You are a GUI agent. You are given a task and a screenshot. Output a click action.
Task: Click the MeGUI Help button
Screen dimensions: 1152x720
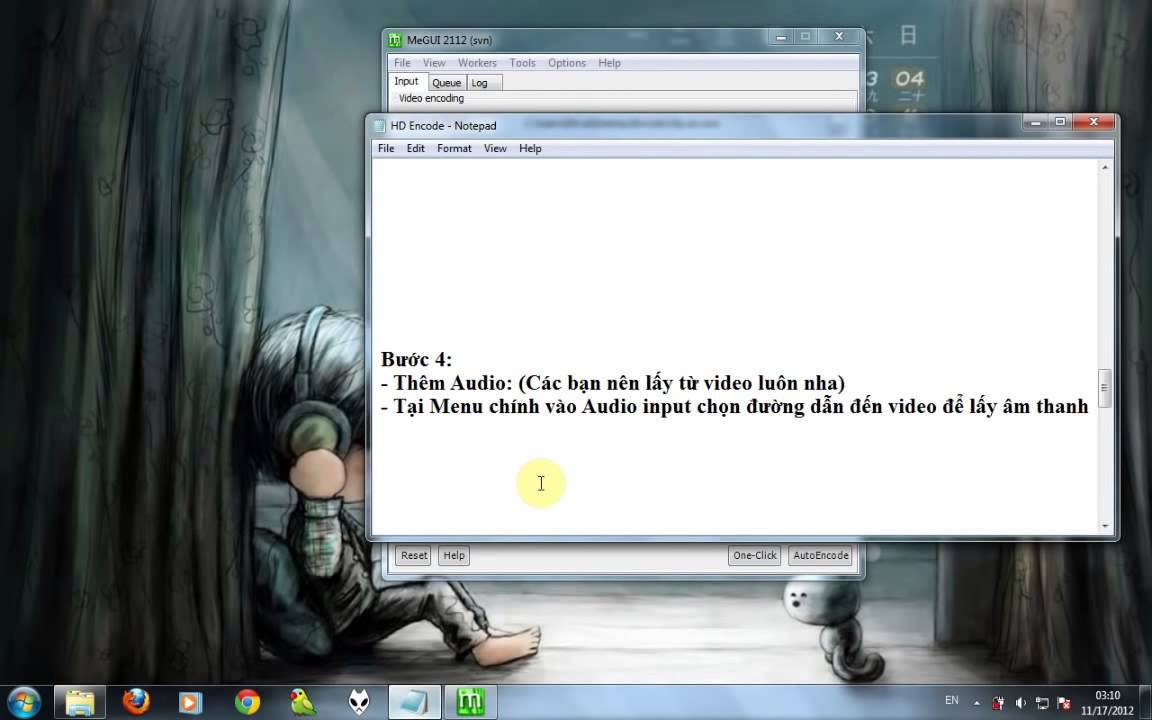454,555
